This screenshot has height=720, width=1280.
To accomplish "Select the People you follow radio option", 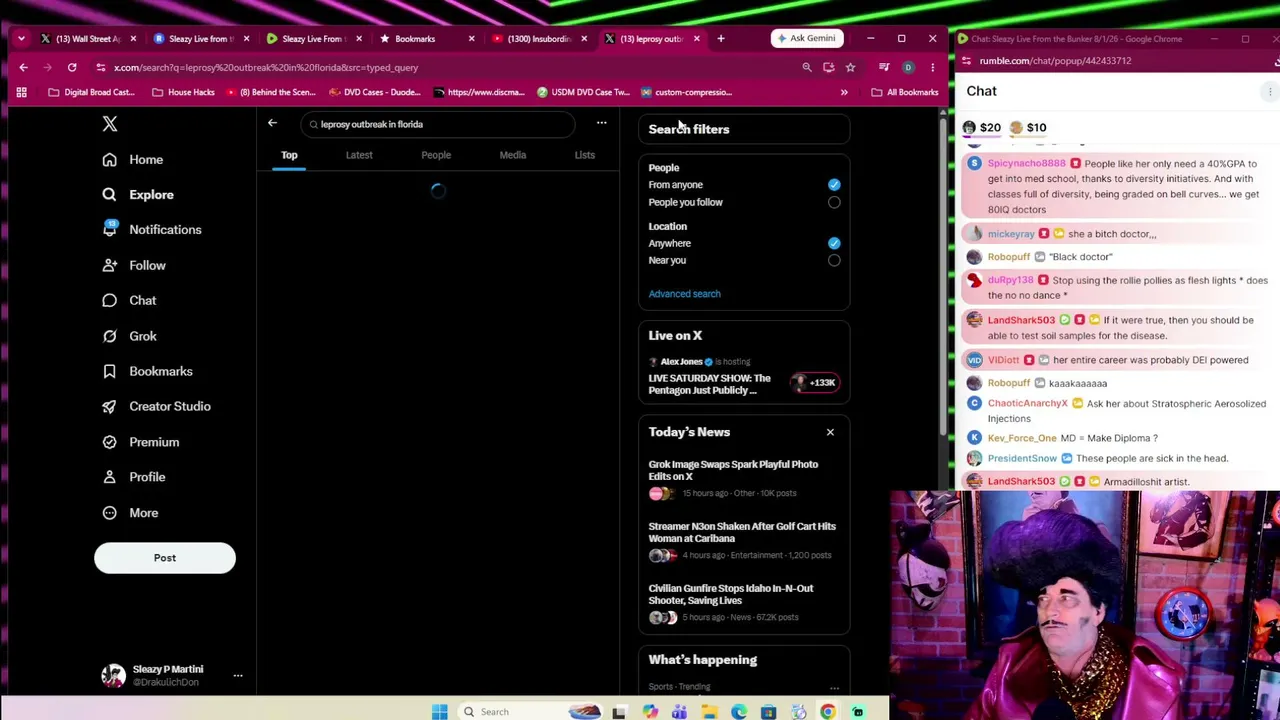I will (x=834, y=202).
